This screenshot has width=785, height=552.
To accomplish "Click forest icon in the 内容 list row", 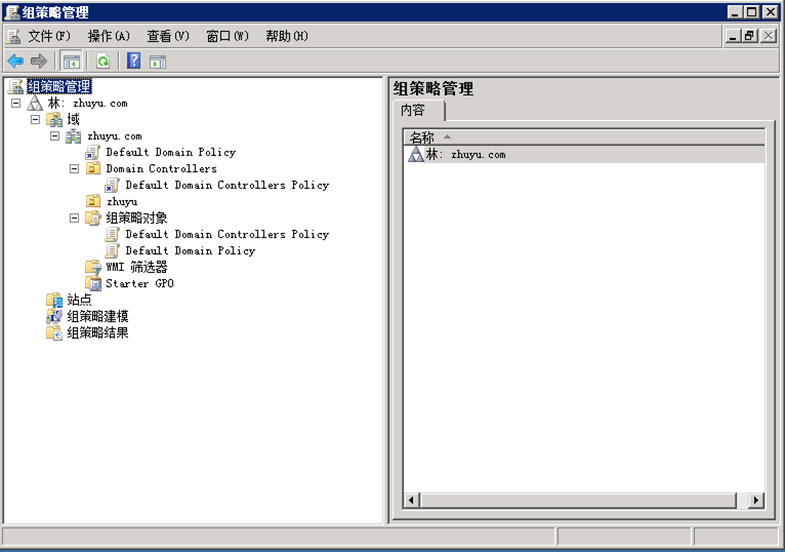I will coord(416,154).
